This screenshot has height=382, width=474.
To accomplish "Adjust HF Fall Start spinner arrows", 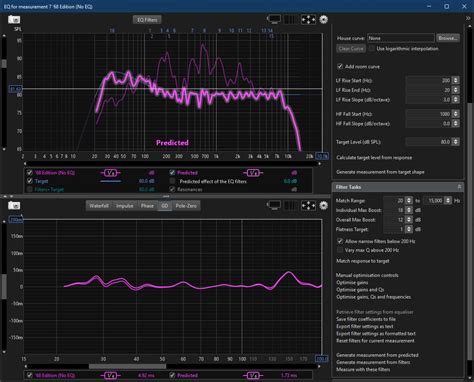I will [x=456, y=114].
